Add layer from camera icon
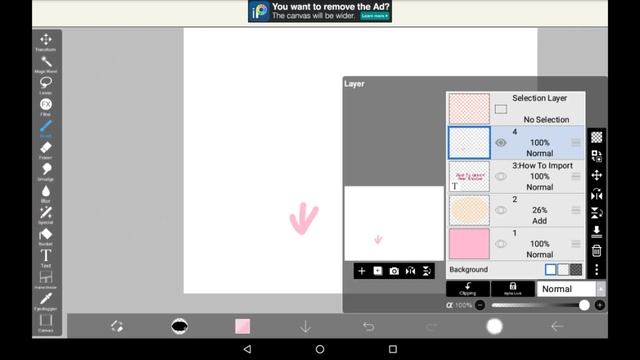This screenshot has width=640, height=360. (x=394, y=271)
